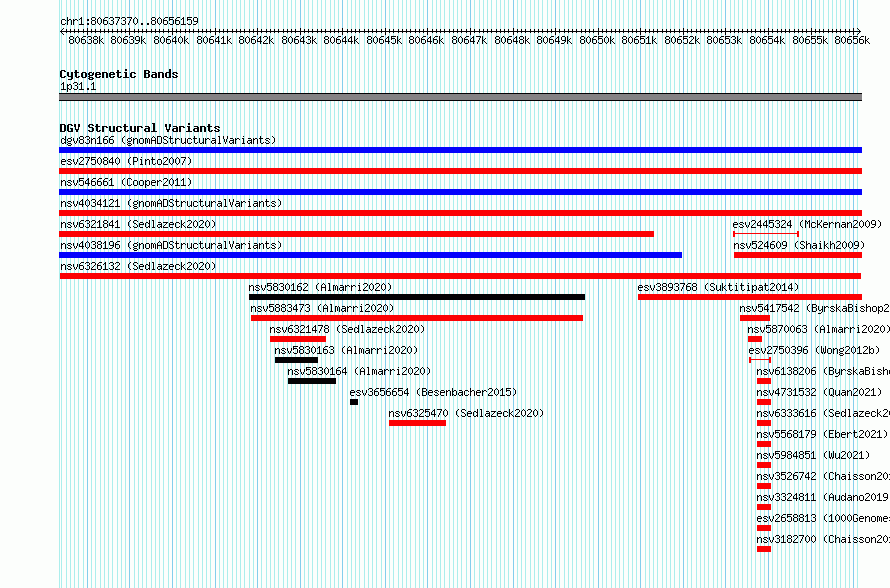Viewport: 890px width, 588px height.
Task: Open nsv5883473 (Almarri2020) label
Action: click(x=322, y=308)
